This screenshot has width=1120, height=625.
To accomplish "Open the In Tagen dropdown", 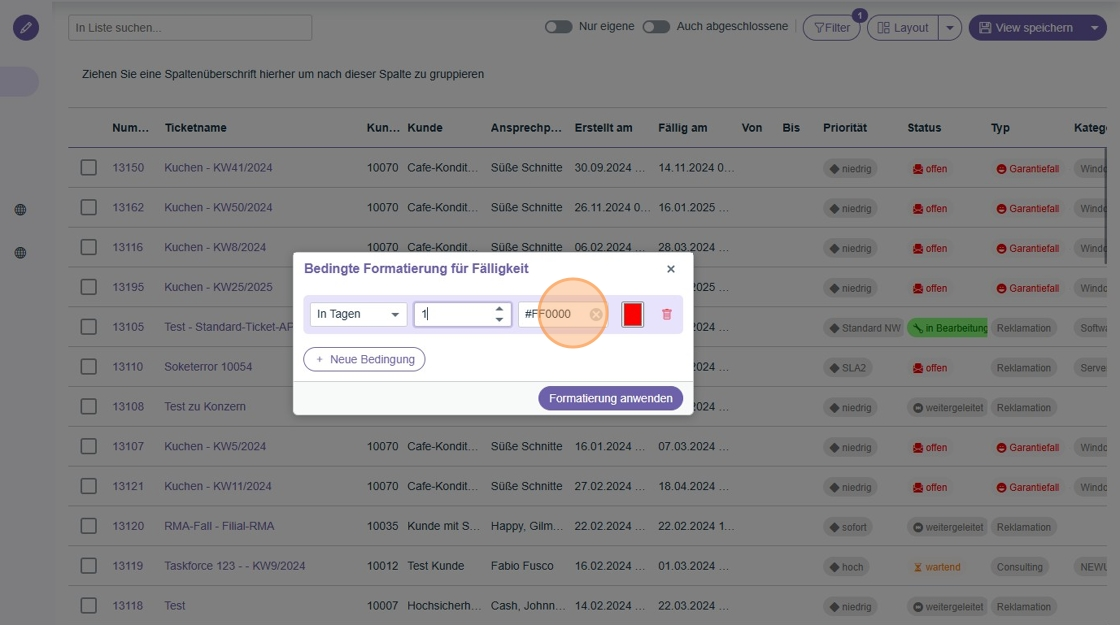I will (358, 314).
